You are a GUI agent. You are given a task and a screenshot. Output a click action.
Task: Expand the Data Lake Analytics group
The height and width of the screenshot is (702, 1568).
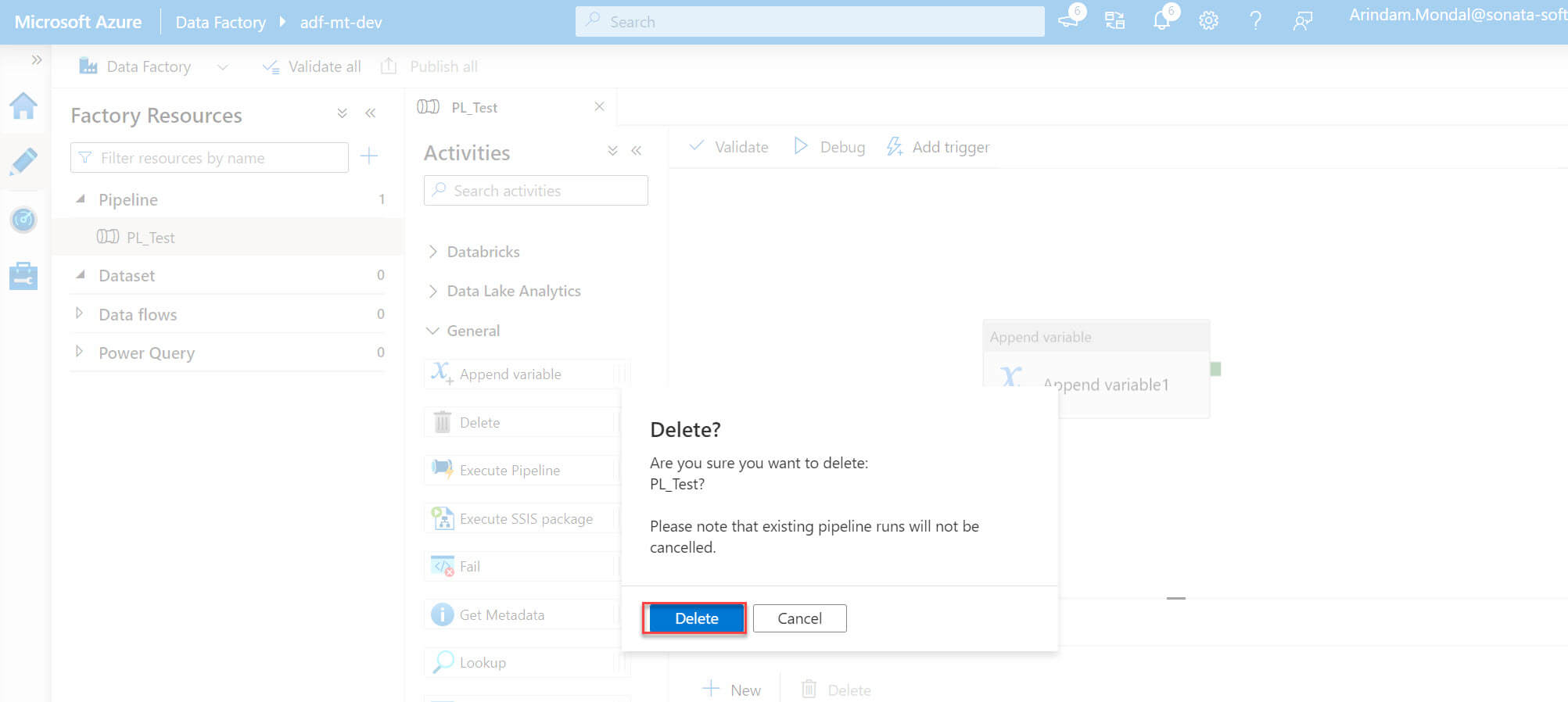(432, 291)
